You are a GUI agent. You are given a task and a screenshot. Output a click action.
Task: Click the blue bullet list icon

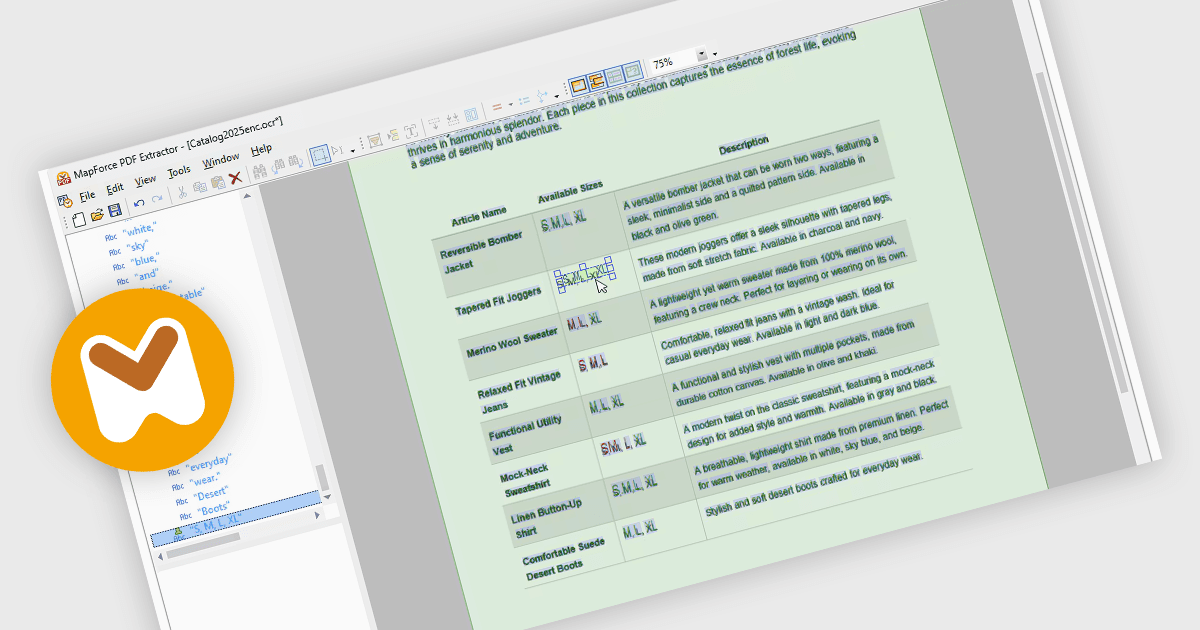[524, 100]
